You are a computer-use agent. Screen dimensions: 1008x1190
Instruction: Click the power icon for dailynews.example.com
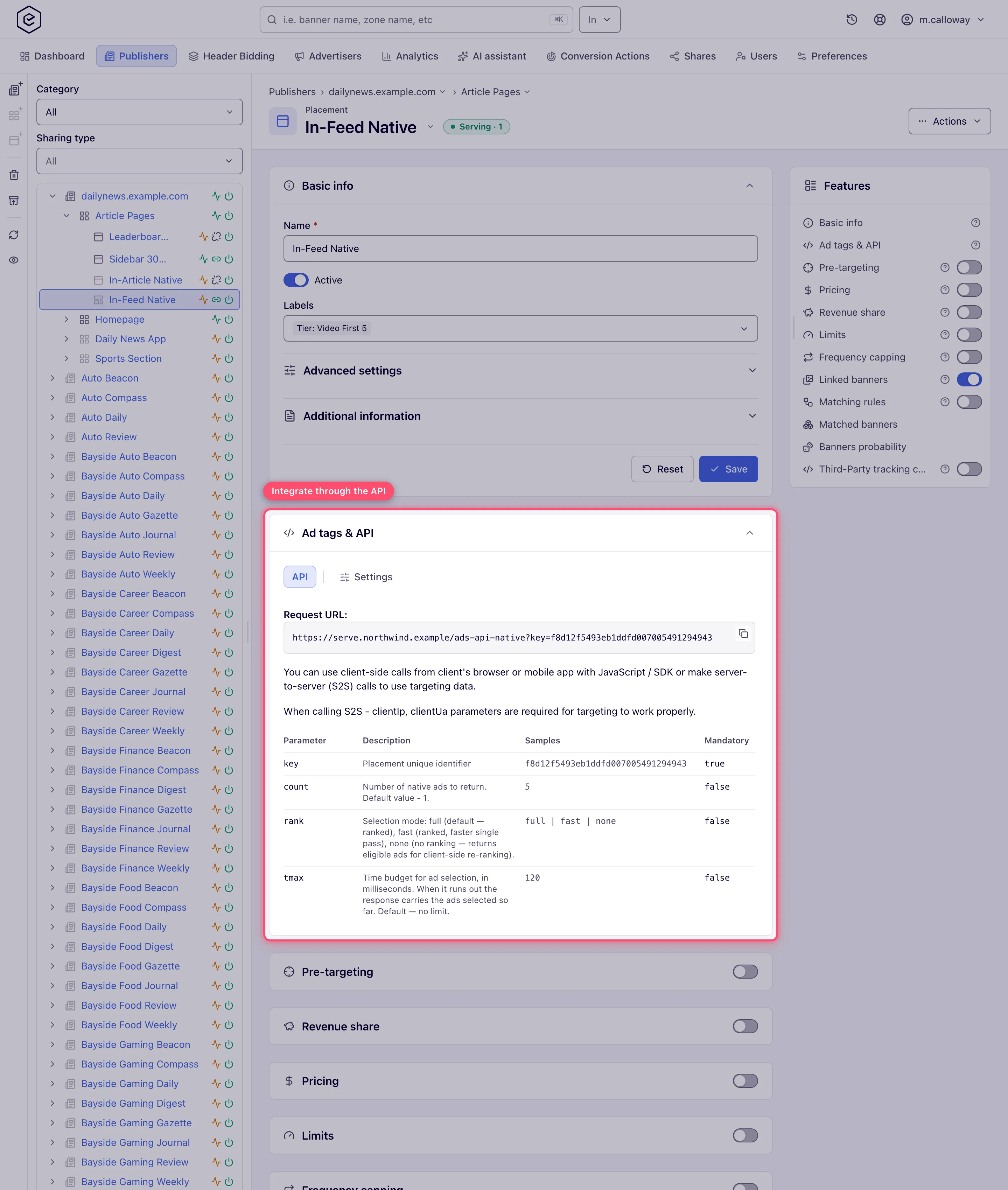coord(229,196)
